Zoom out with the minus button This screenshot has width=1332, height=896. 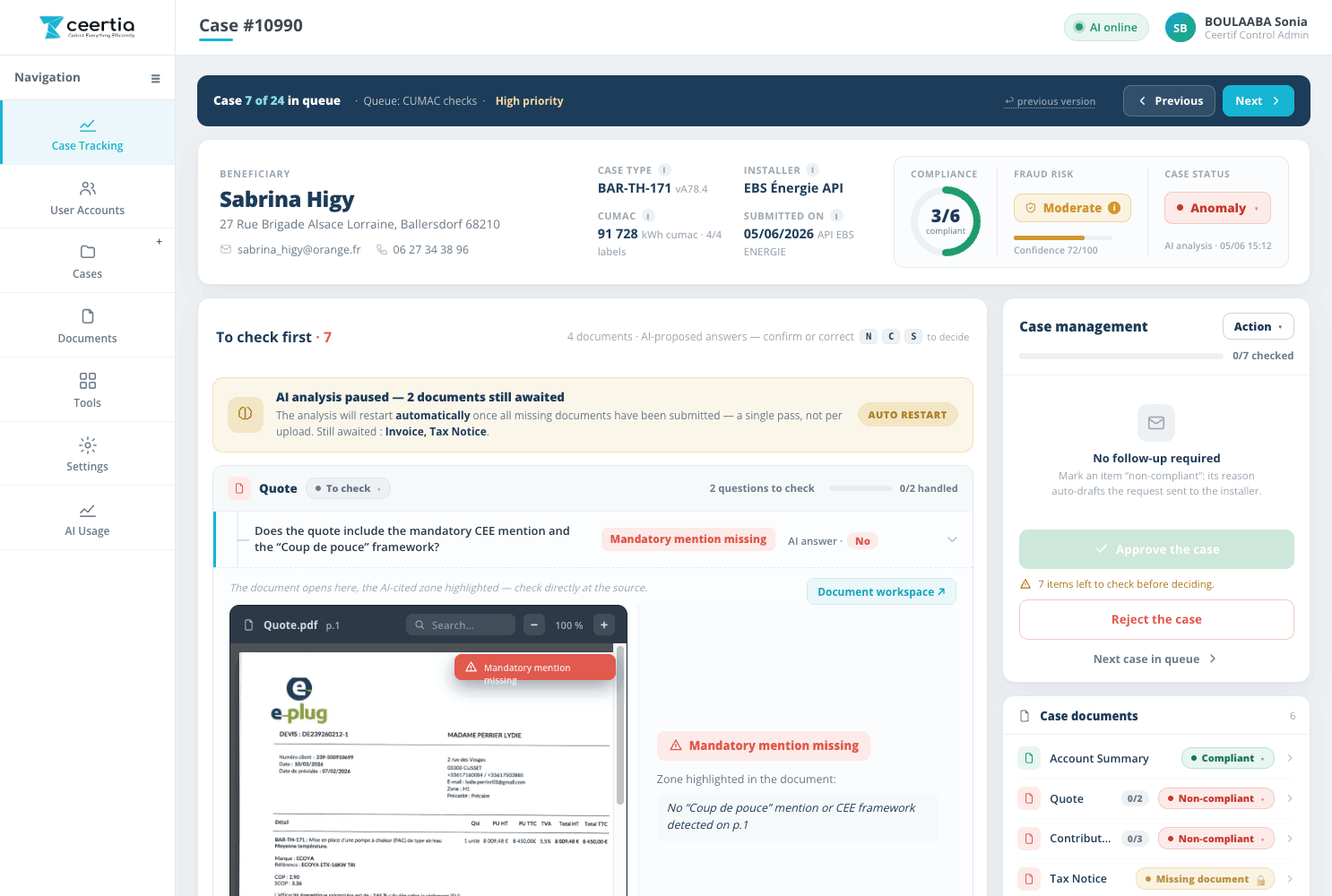(534, 625)
